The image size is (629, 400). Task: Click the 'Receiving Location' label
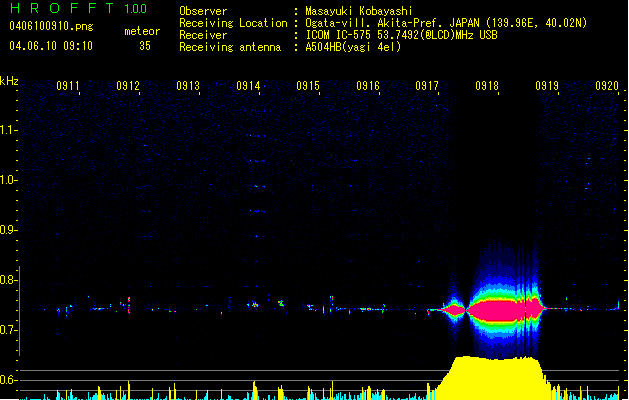233,23
